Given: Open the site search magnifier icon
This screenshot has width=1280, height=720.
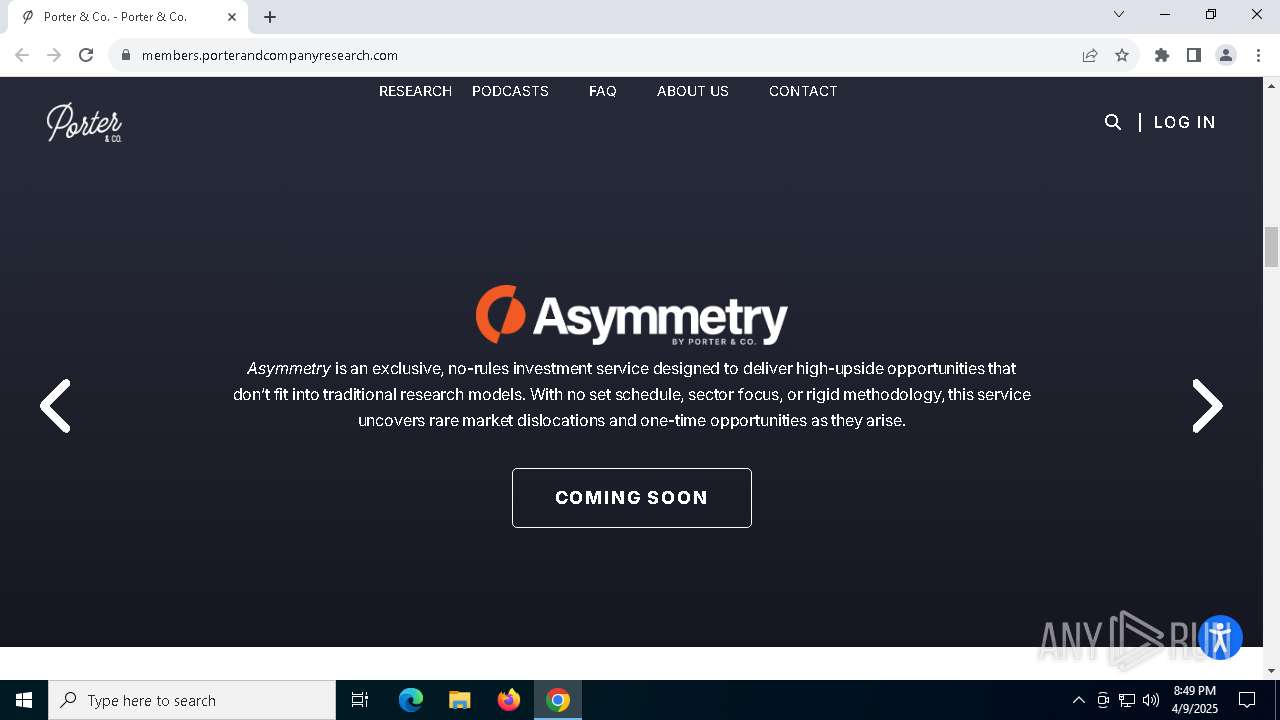Looking at the screenshot, I should pos(1113,122).
